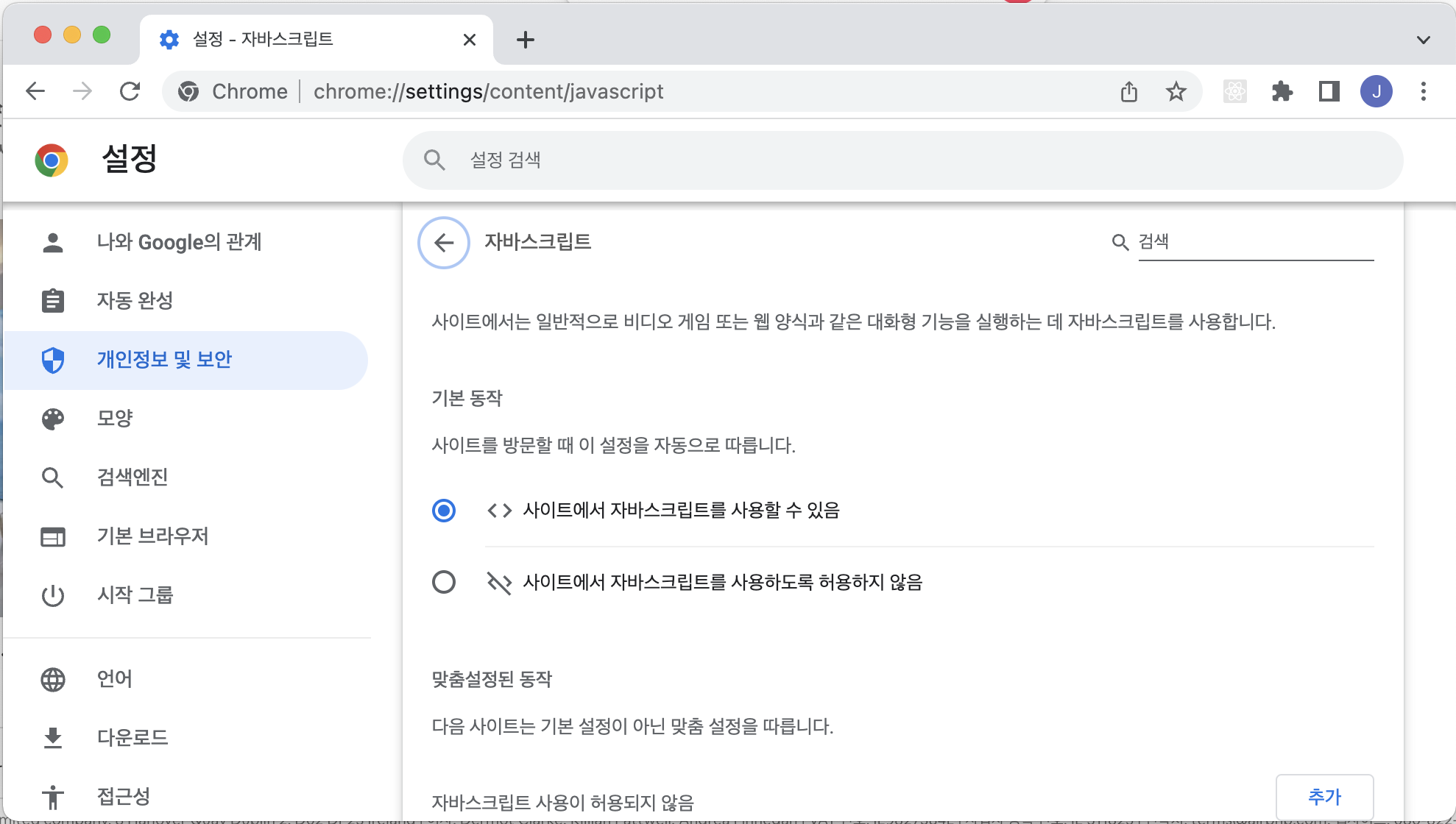Expand tab search chevron at top right

(x=1423, y=40)
